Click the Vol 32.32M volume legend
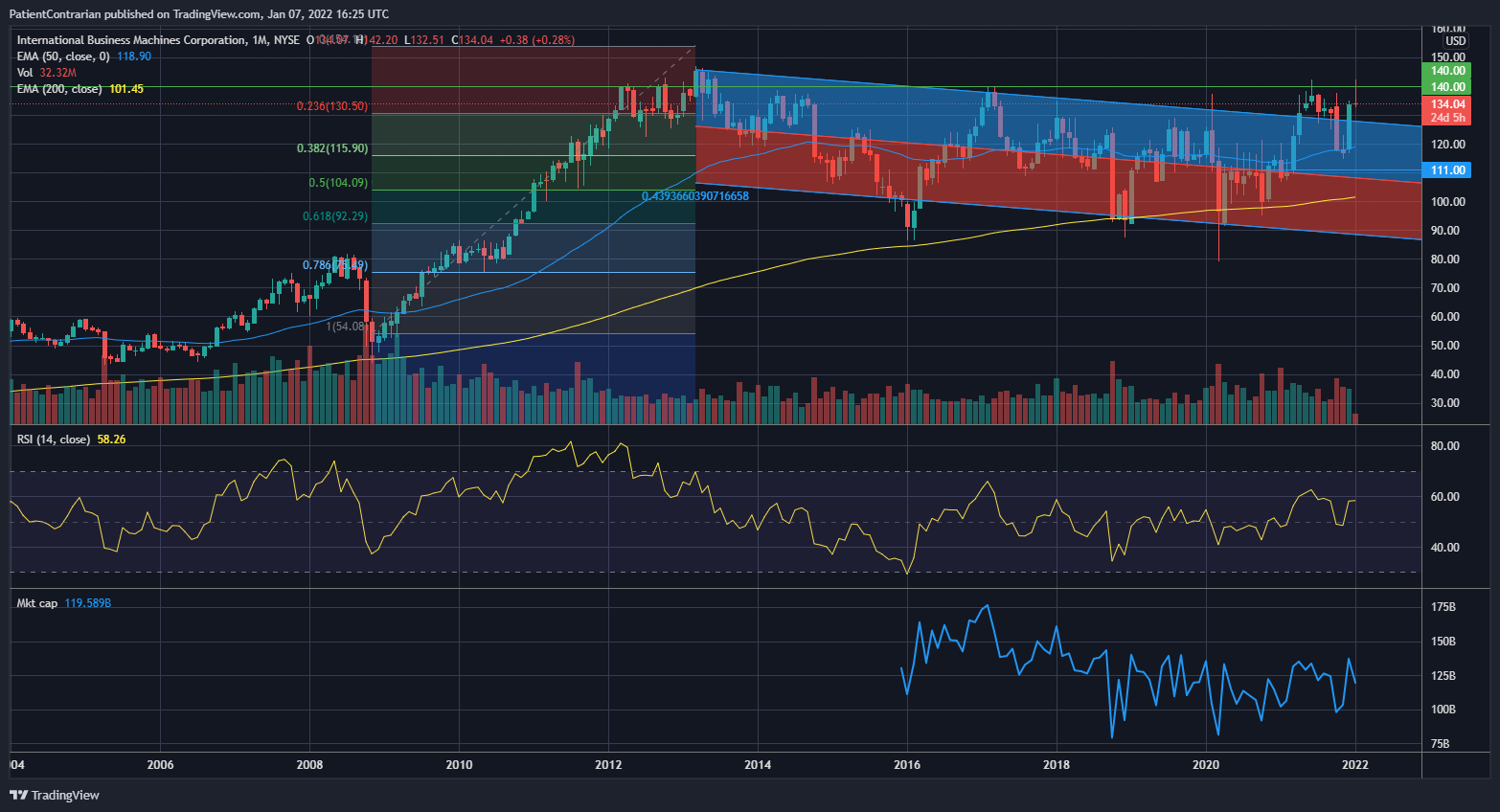 pos(46,73)
